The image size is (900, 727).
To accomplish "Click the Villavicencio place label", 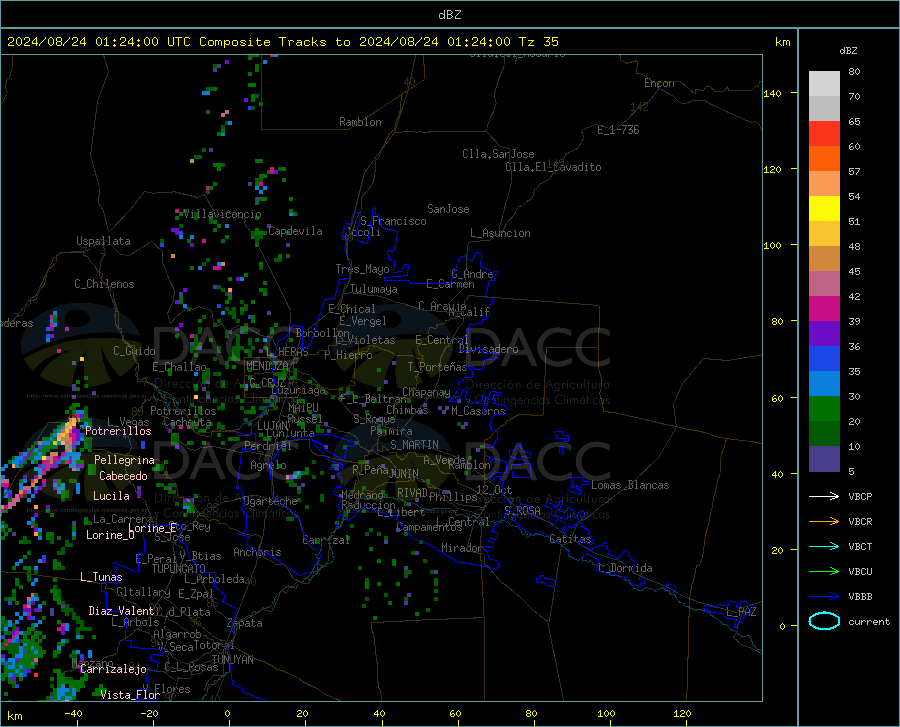I will click(x=222, y=214).
